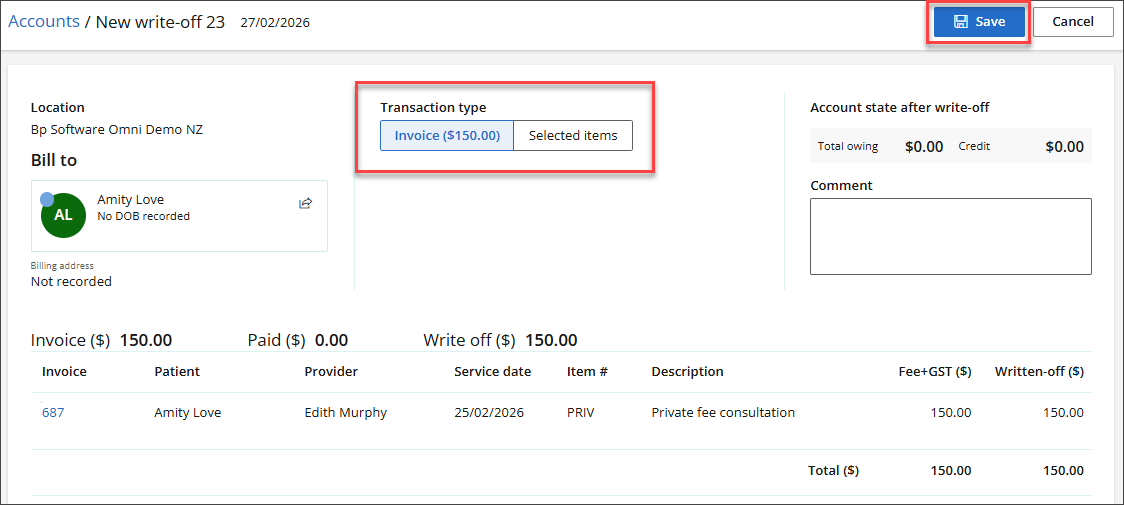The image size is (1124, 505).
Task: Switch transaction type to Selected items
Action: tap(573, 136)
